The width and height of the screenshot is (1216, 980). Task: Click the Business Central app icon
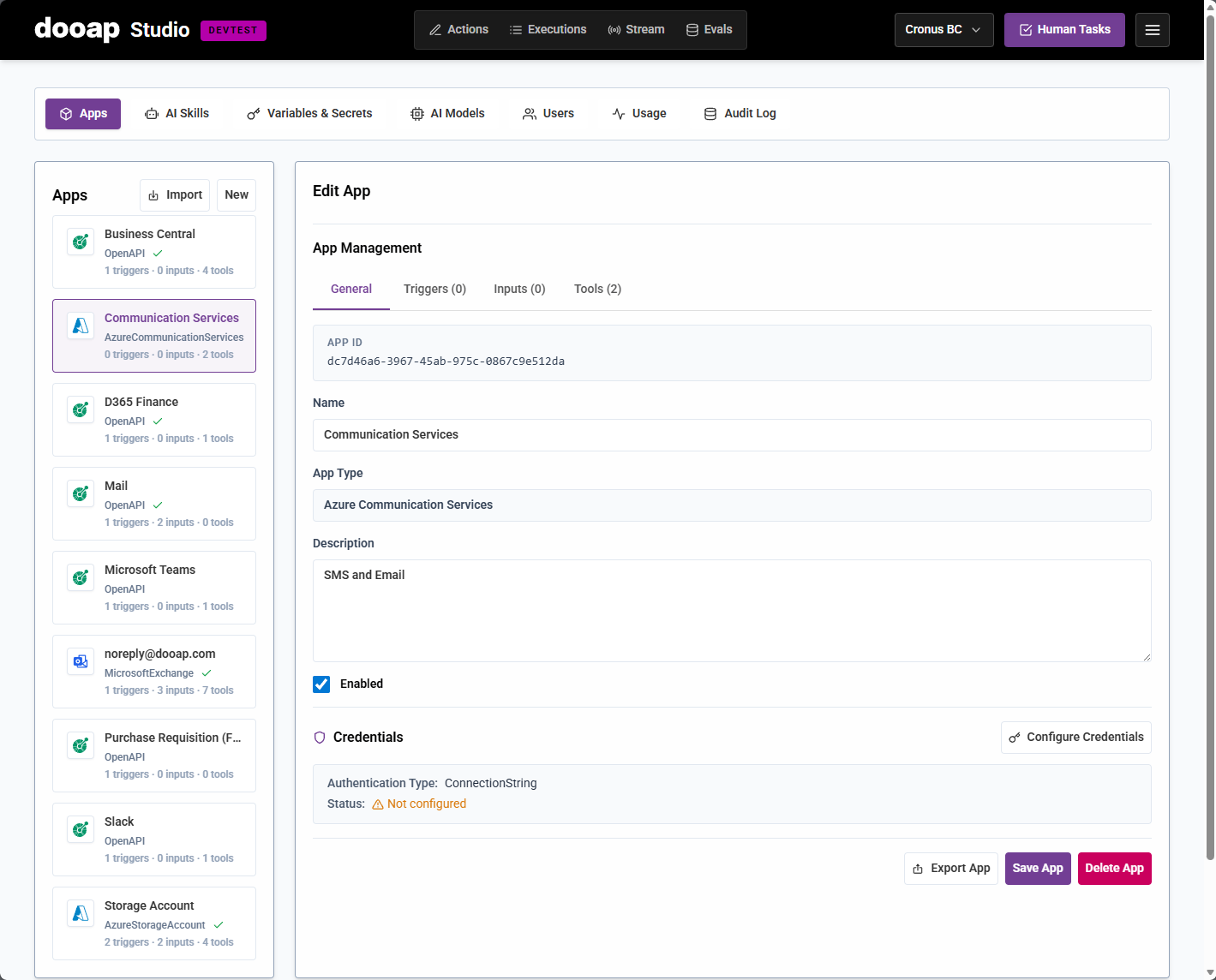(x=81, y=242)
